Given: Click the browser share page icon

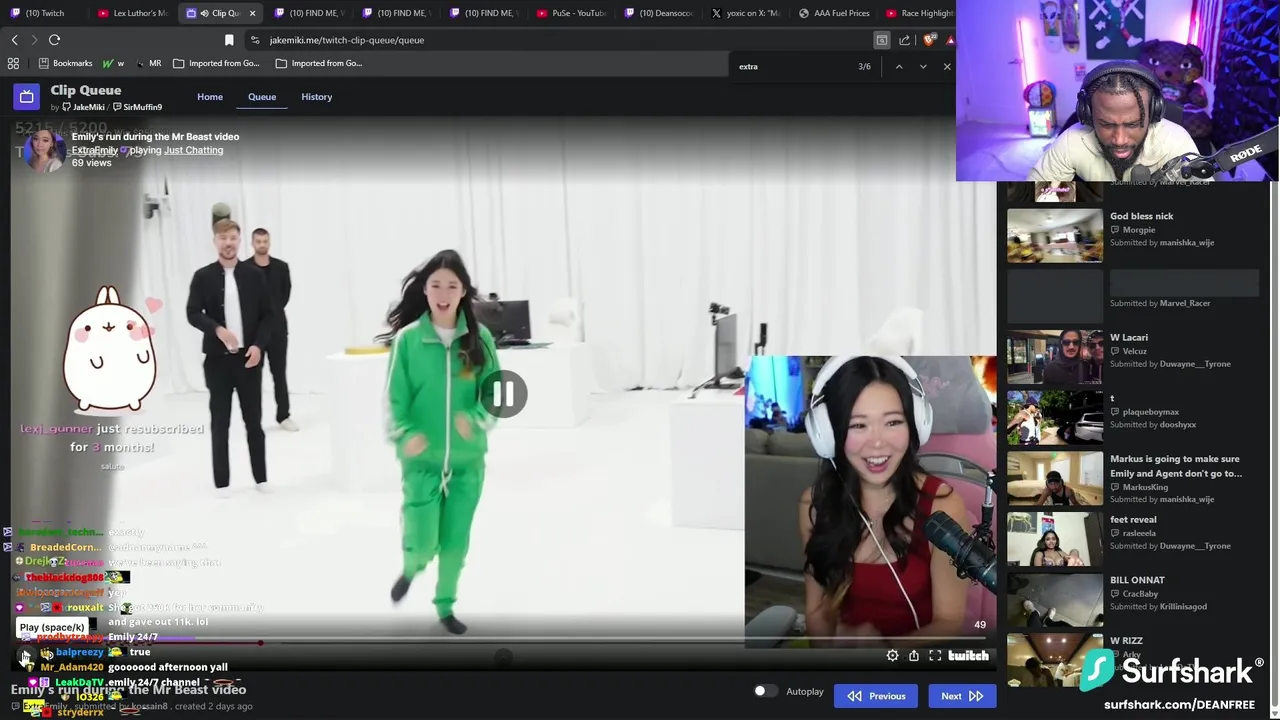Looking at the screenshot, I should pyautogui.click(x=904, y=40).
